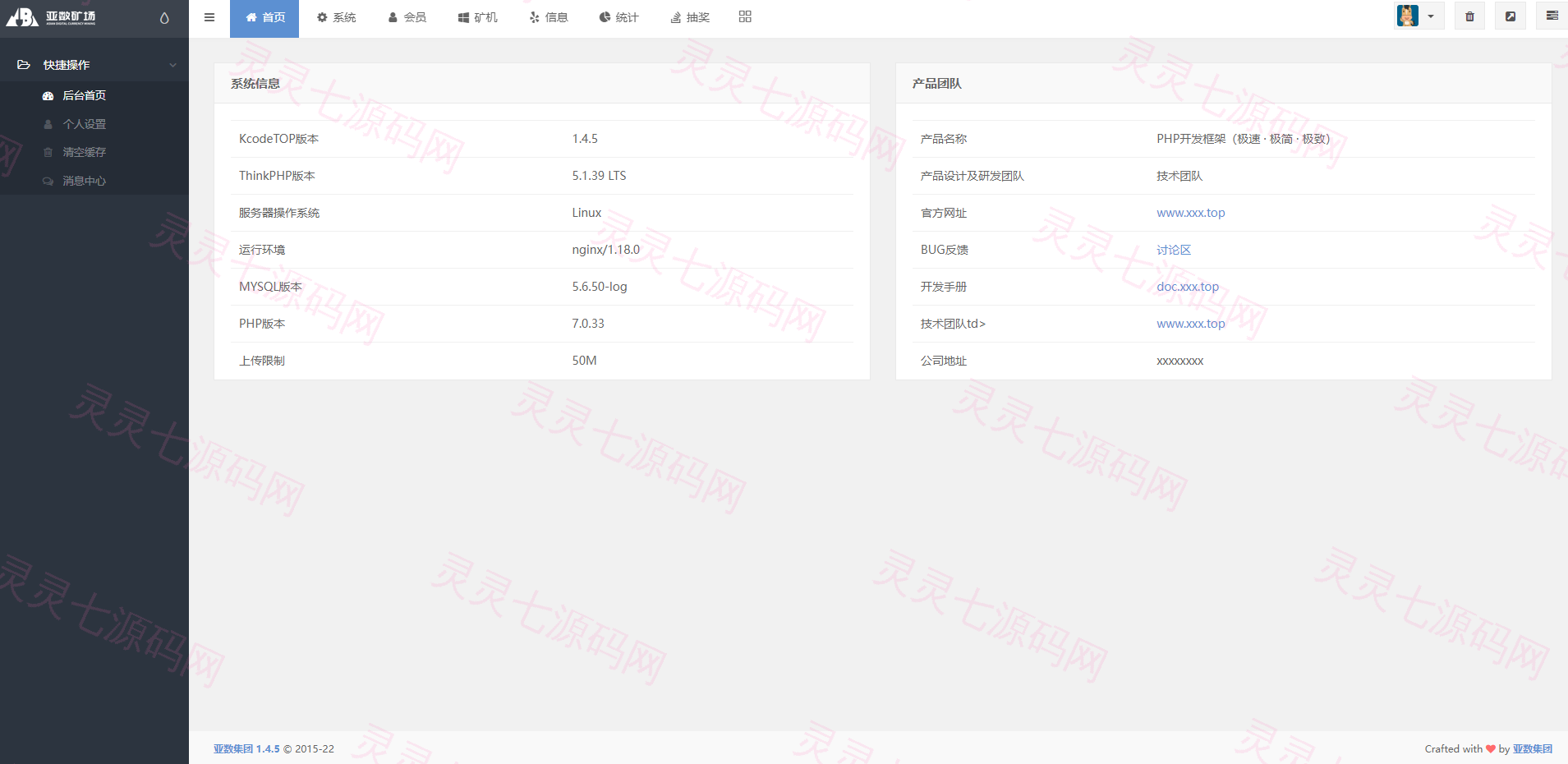
Task: Click the 运行环境 label
Action: 262,250
